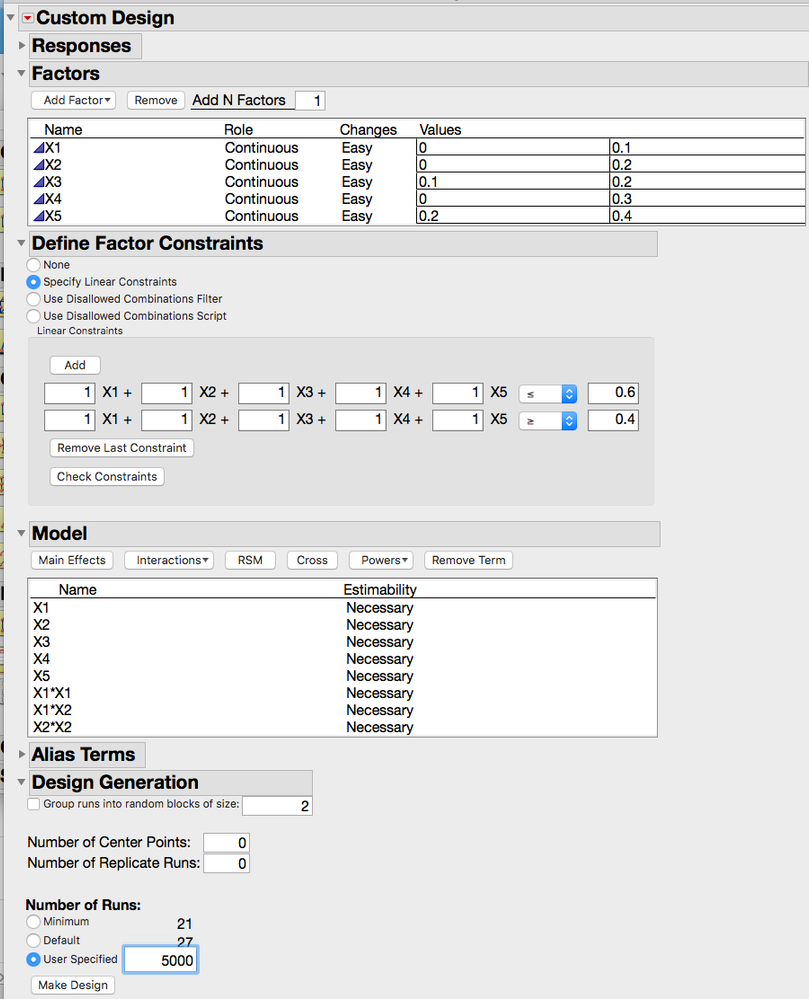Viewport: 809px width, 999px height.
Task: Click Role 'Continuous' for factor X4
Action: click(262, 199)
